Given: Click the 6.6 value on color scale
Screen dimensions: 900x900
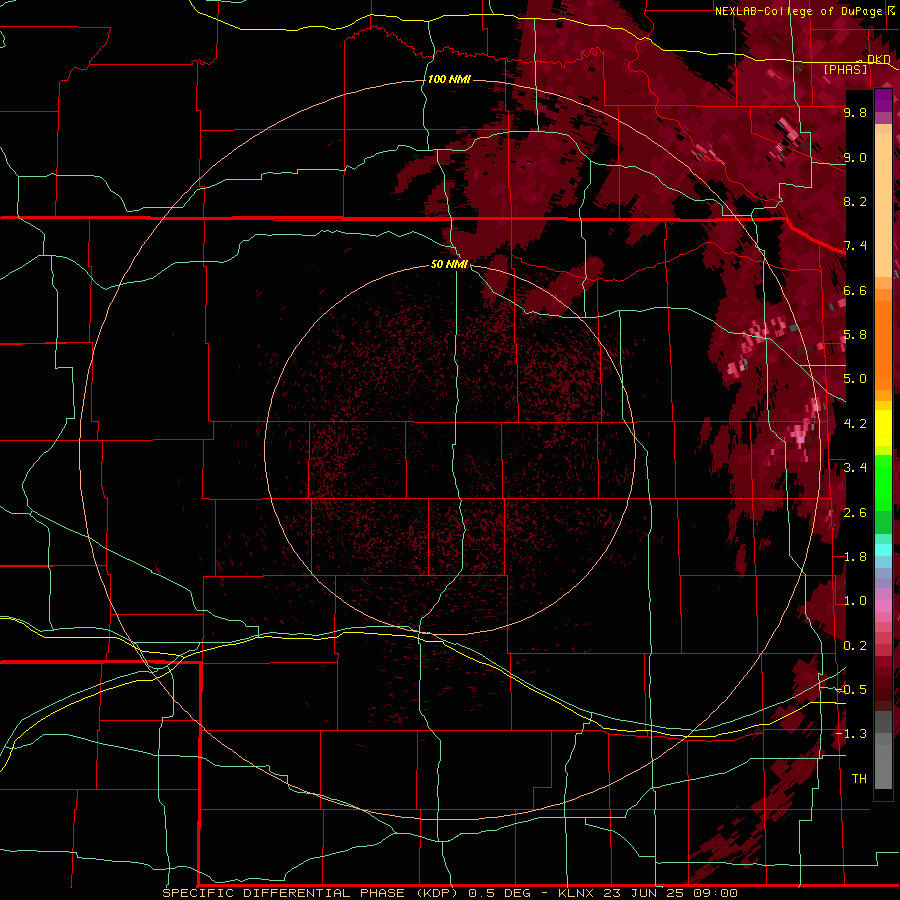Looking at the screenshot, I should point(855,290).
